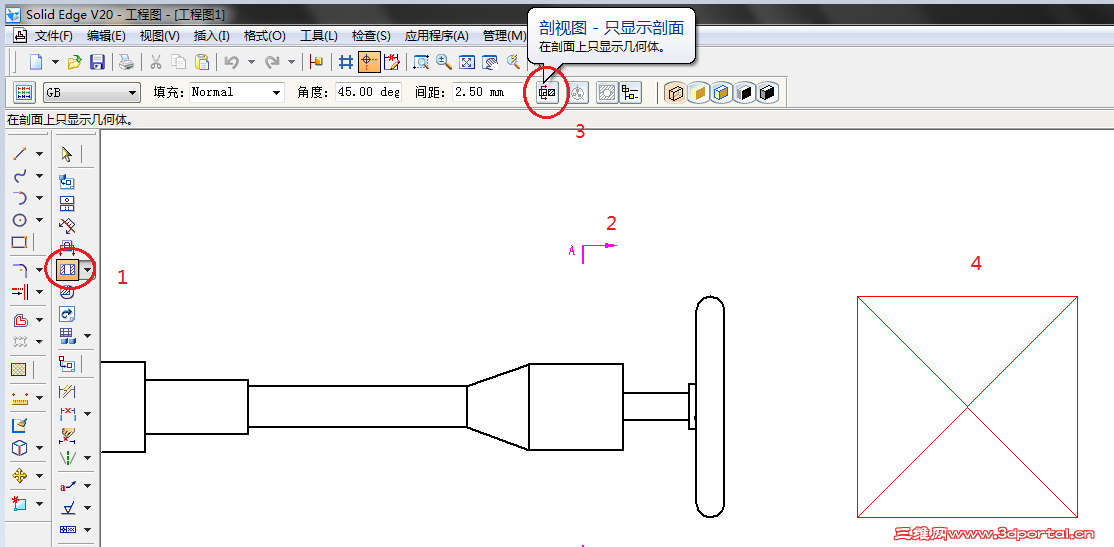Open the 格式(O) menu

point(264,36)
